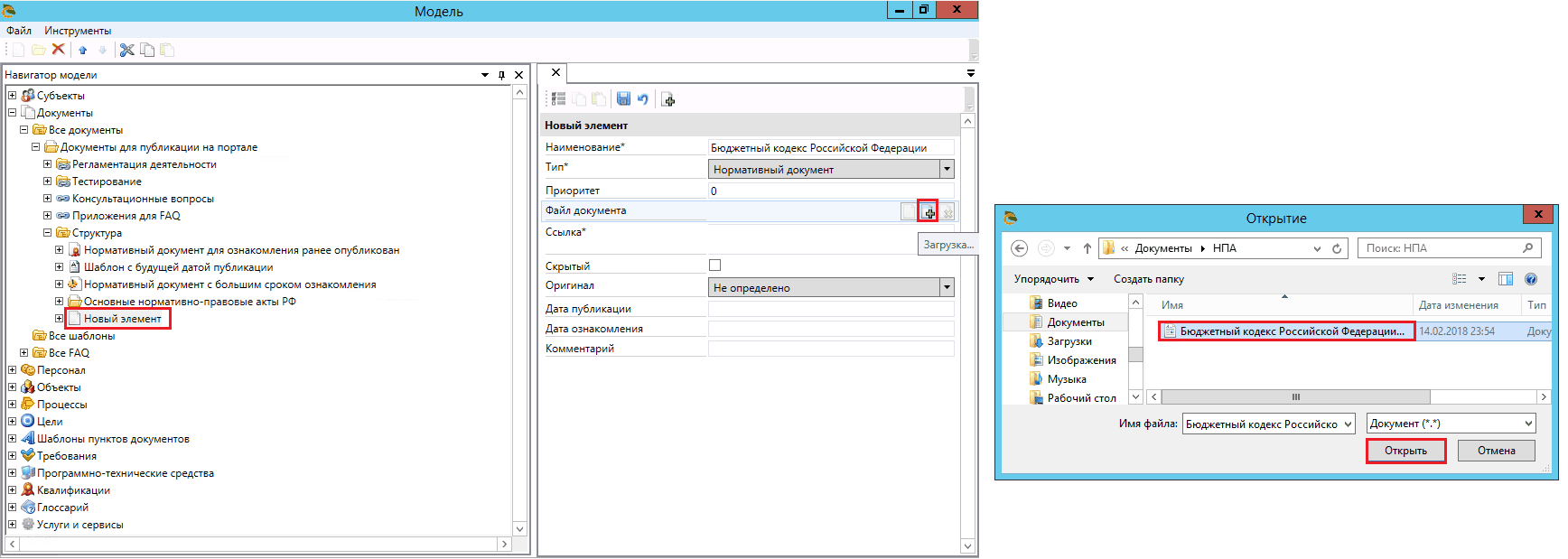1568x559 pixels.
Task: Open the Оригинал dropdown
Action: pyautogui.click(x=947, y=287)
